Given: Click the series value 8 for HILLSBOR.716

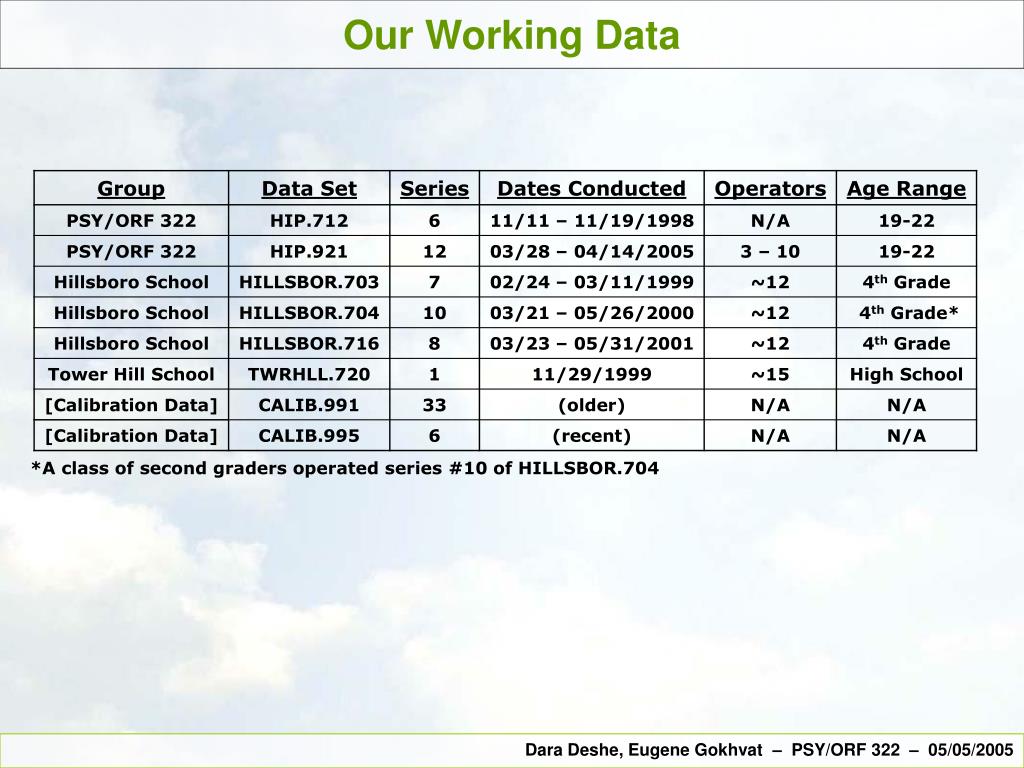Looking at the screenshot, I should point(434,344).
